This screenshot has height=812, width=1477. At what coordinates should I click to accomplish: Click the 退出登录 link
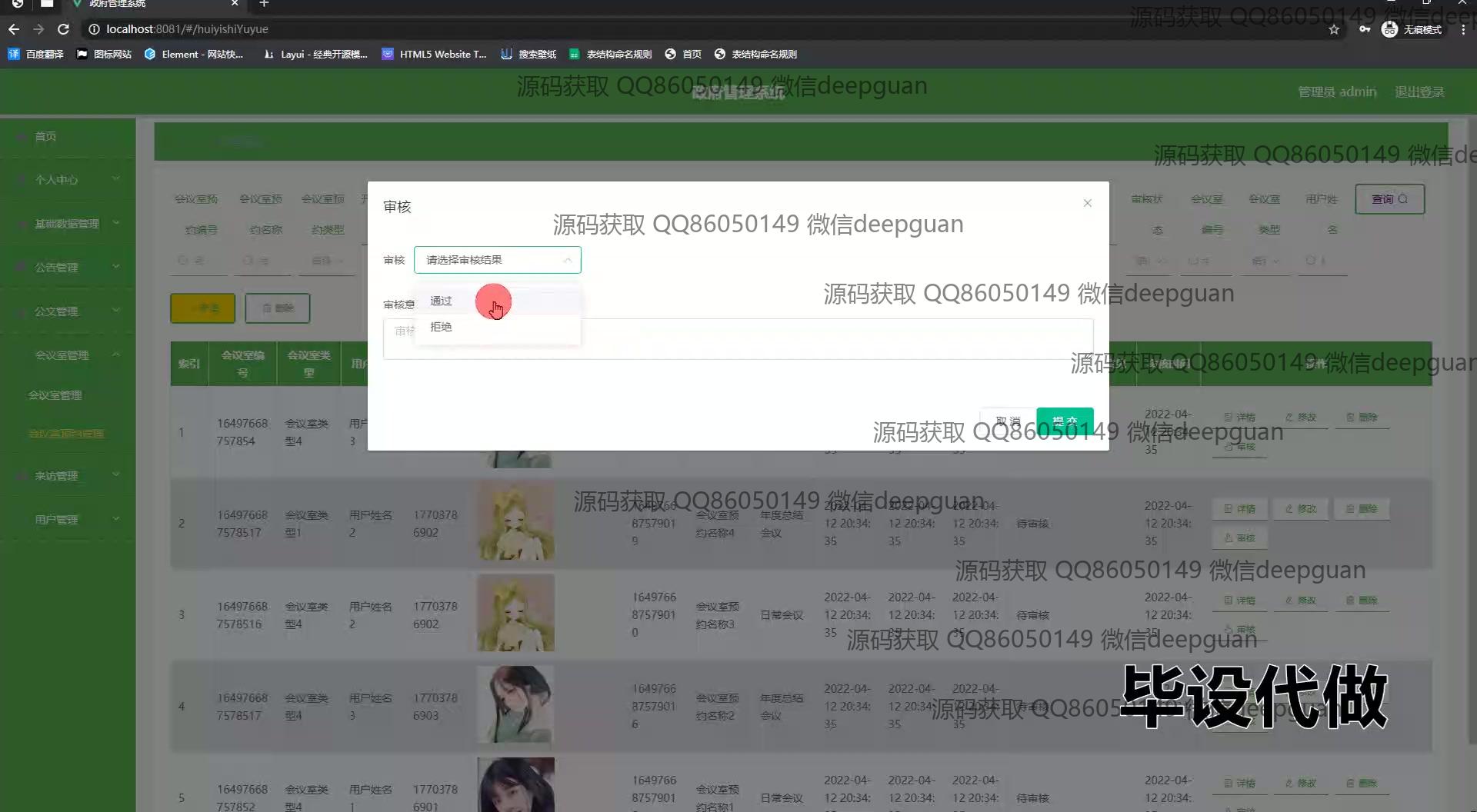pos(1419,92)
